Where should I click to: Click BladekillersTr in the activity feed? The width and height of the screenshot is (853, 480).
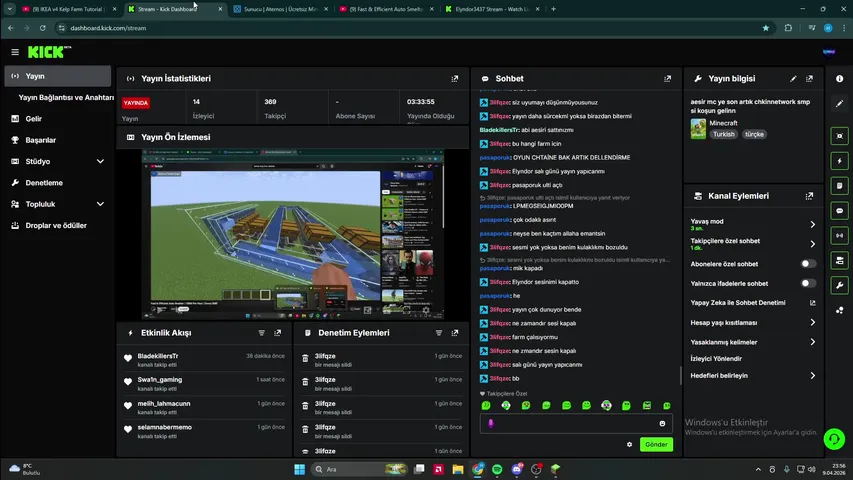(x=158, y=356)
